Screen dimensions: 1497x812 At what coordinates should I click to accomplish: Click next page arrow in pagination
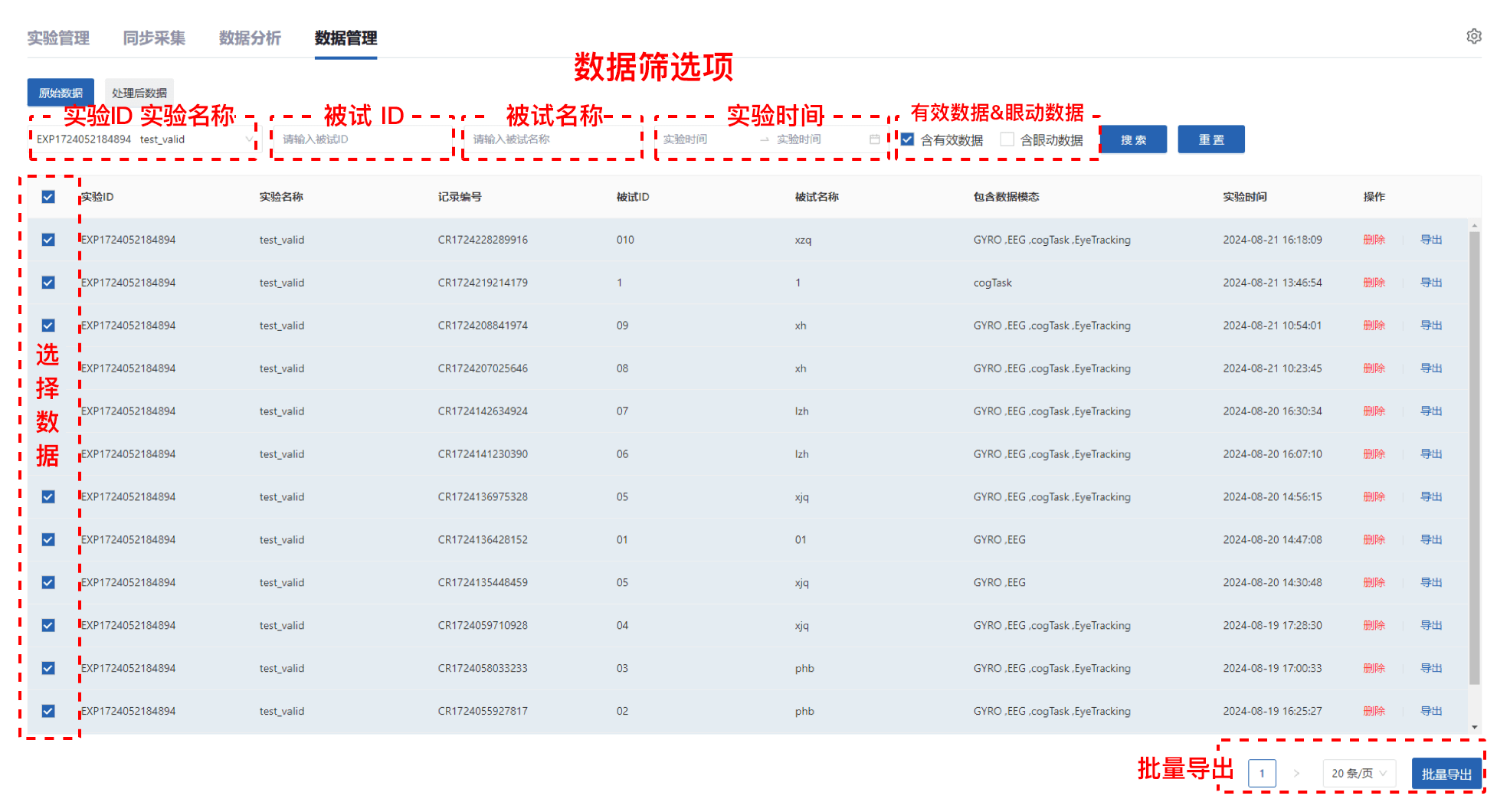pos(1296,774)
